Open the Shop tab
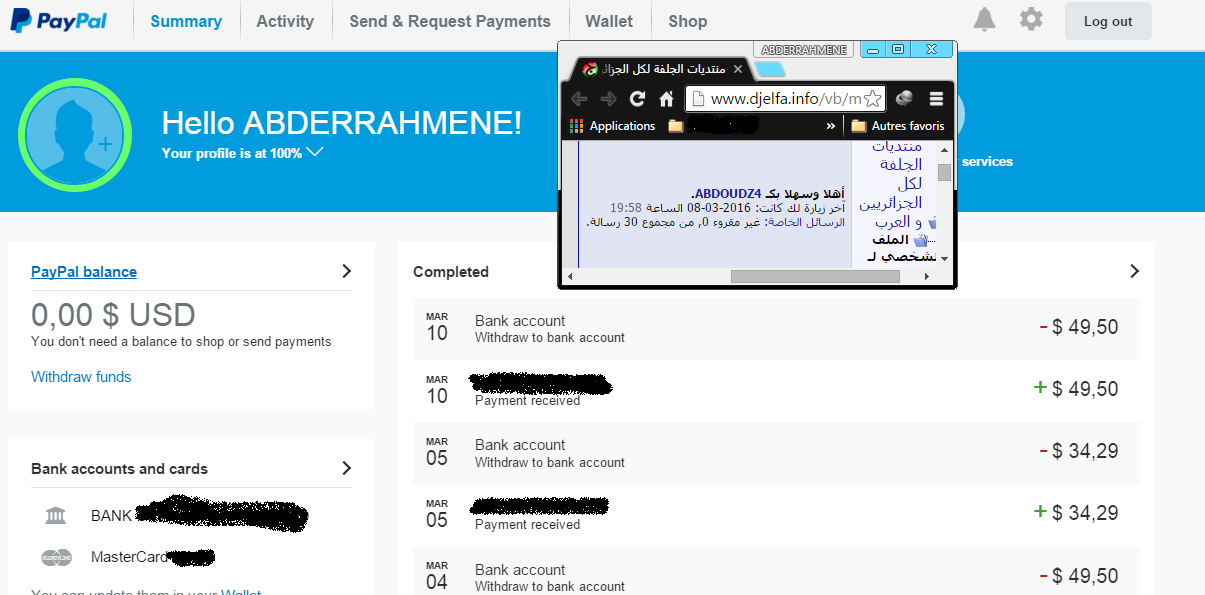The image size is (1205, 595). click(x=688, y=21)
